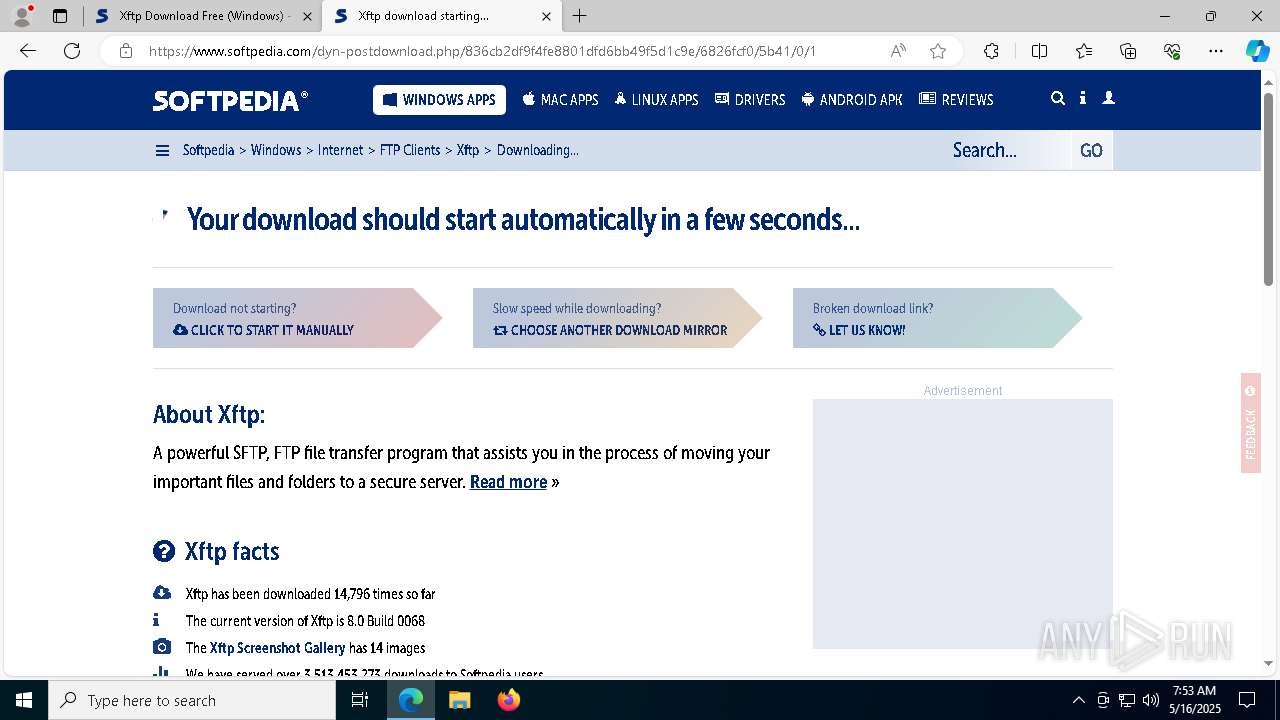1280x720 pixels.
Task: Close the Xftp download starting tab
Action: tap(546, 16)
